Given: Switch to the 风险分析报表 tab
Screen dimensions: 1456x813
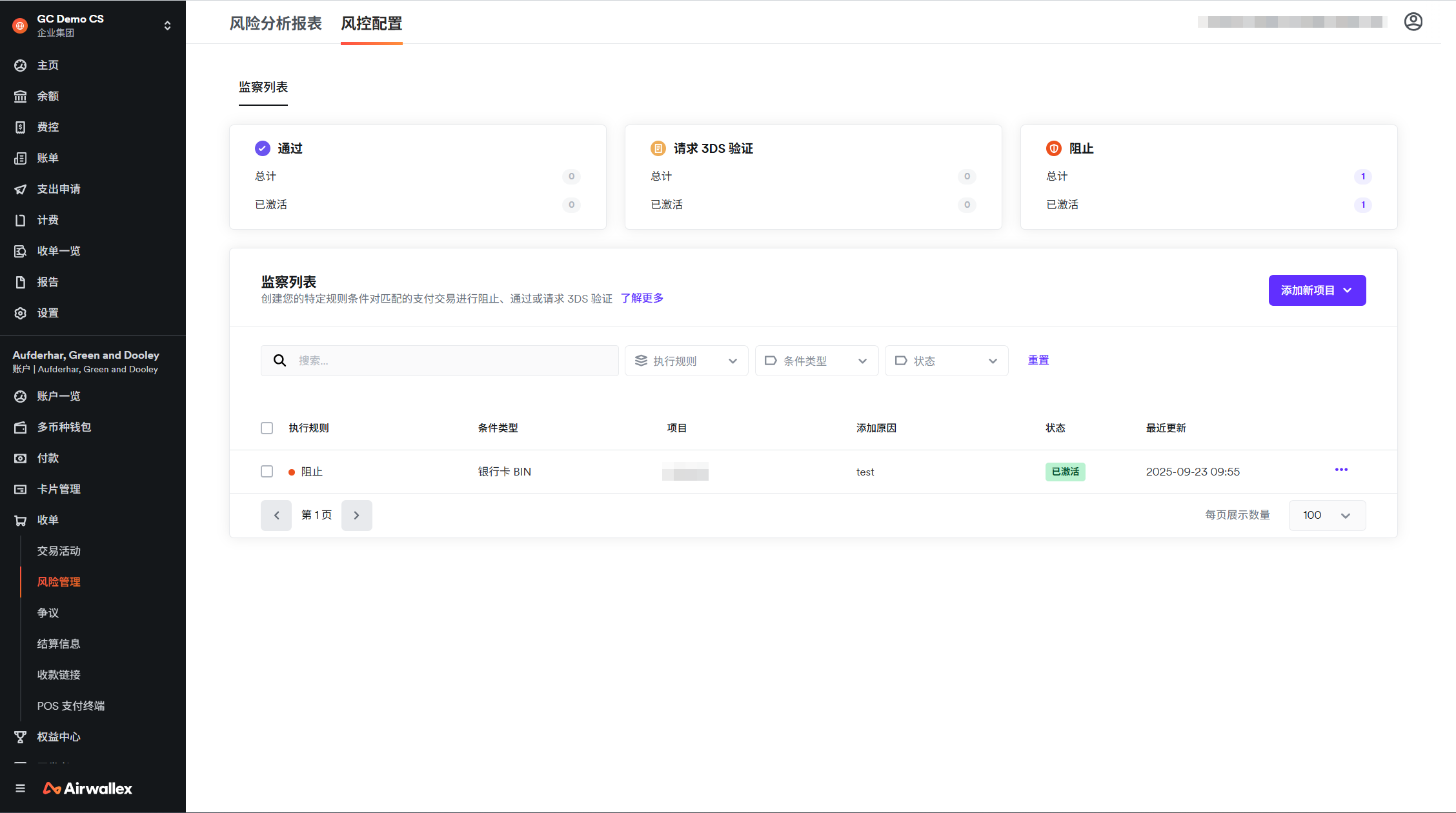Looking at the screenshot, I should tap(276, 24).
